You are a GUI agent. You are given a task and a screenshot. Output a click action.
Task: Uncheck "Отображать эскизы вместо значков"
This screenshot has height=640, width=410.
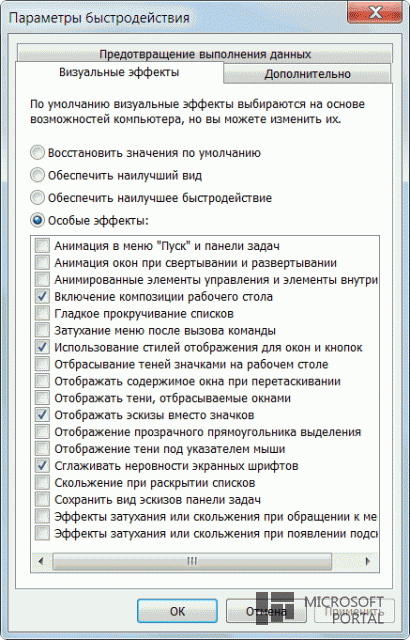coord(42,415)
